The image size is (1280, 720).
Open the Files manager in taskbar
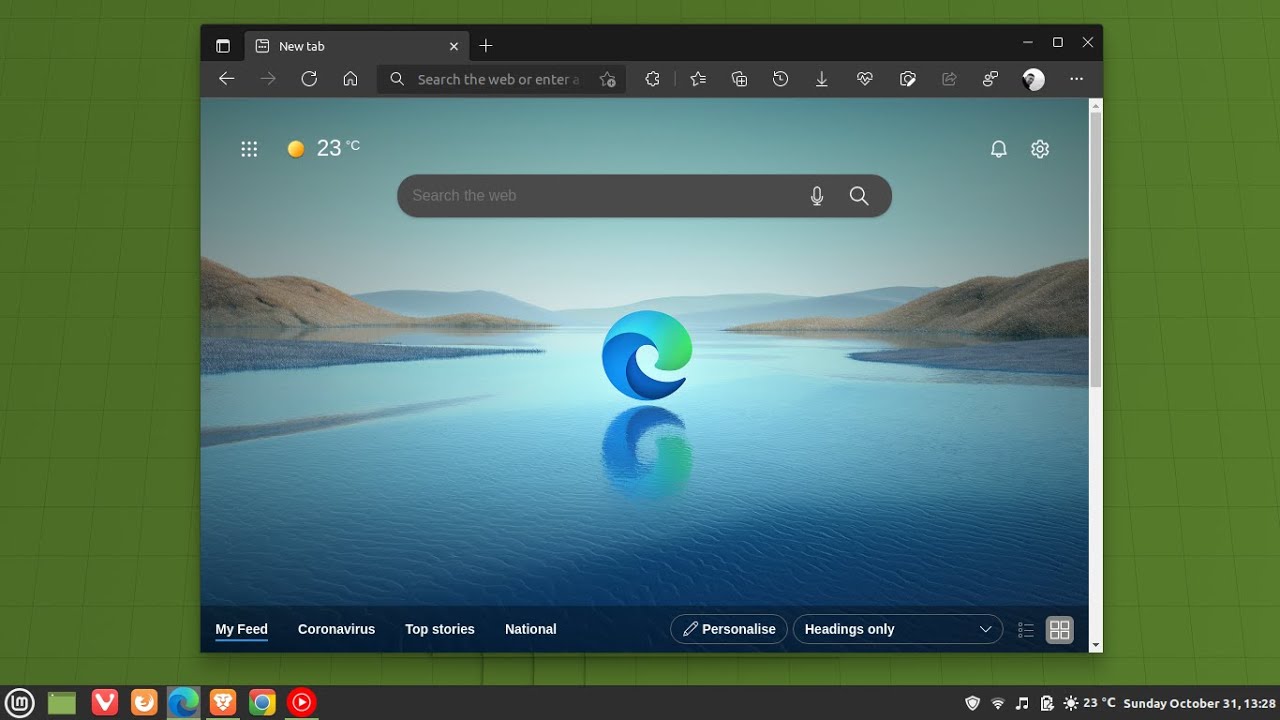tap(62, 703)
